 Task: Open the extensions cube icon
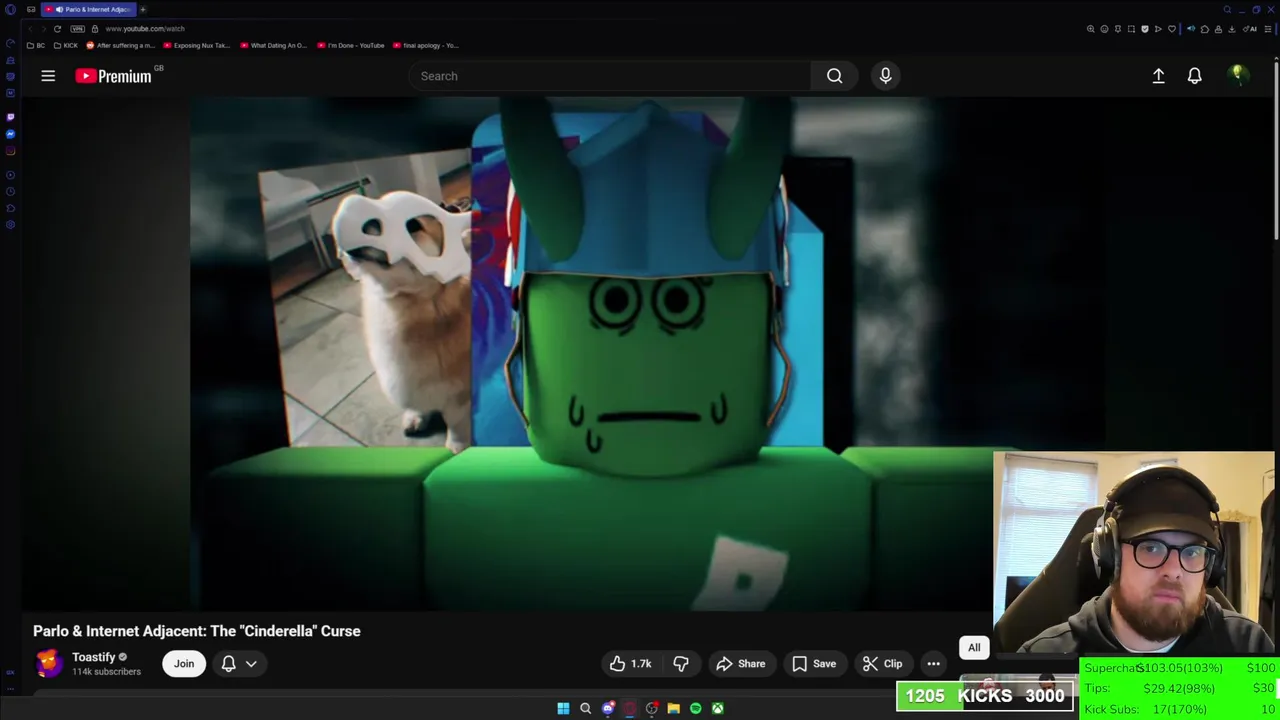pos(1205,29)
